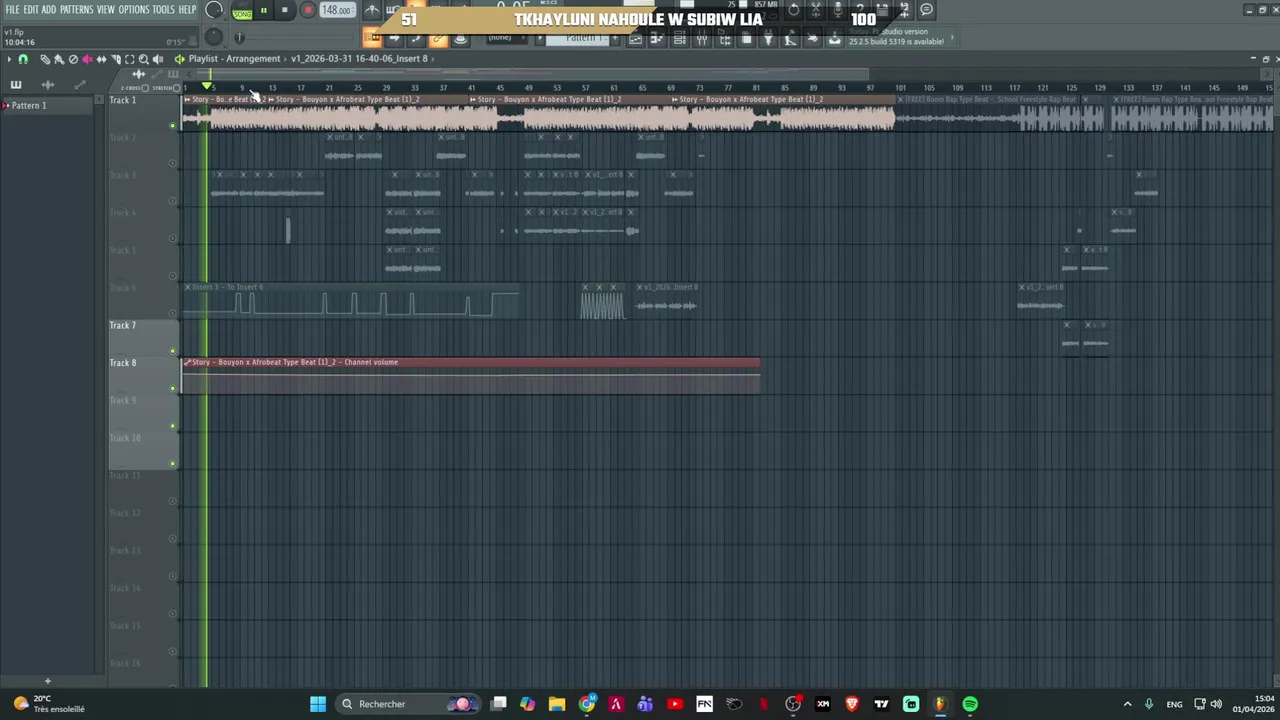Image resolution: width=1280 pixels, height=720 pixels.
Task: Open the OPTIONS menu
Action: coord(133,9)
